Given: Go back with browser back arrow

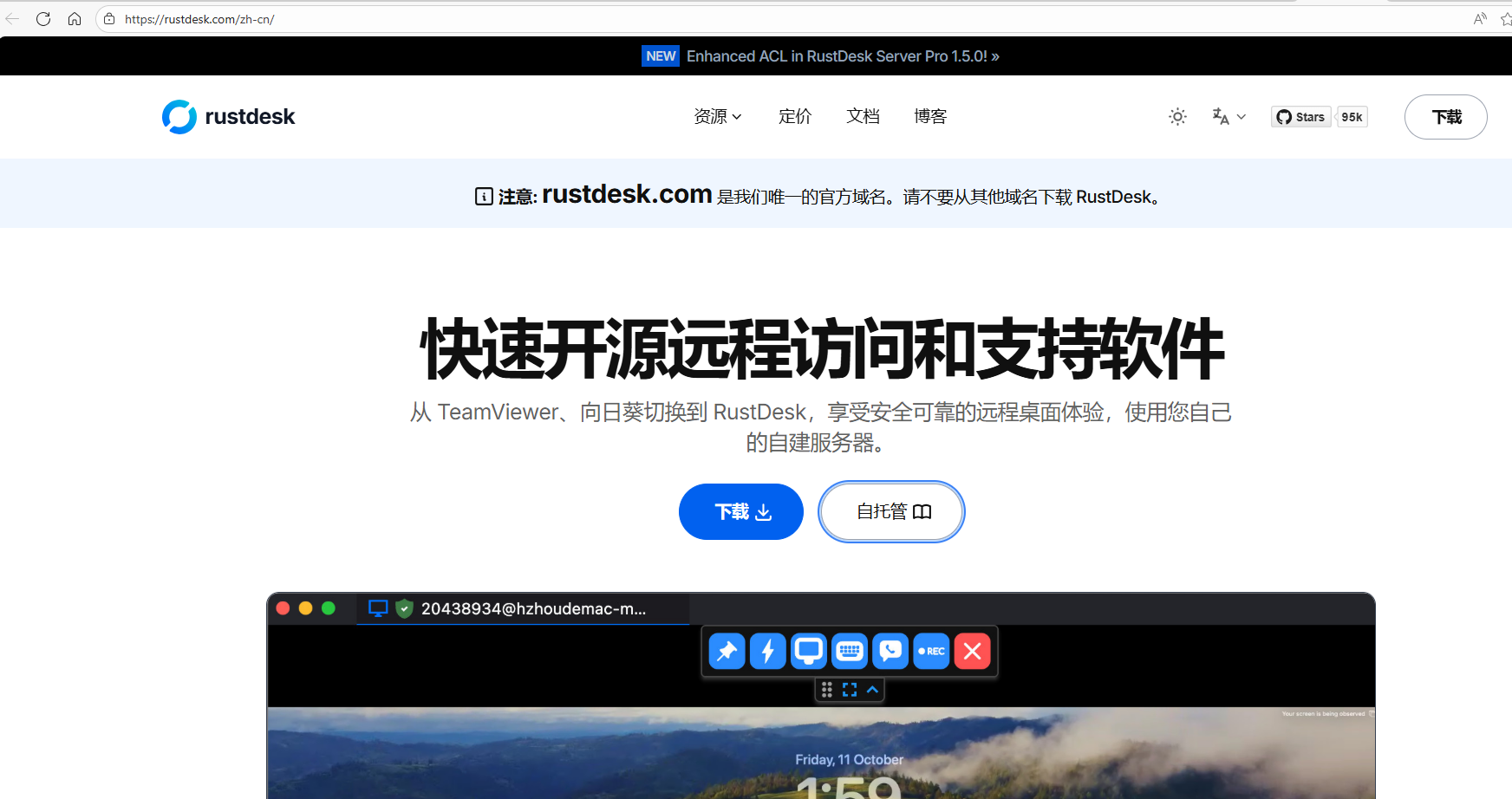Looking at the screenshot, I should (12, 19).
